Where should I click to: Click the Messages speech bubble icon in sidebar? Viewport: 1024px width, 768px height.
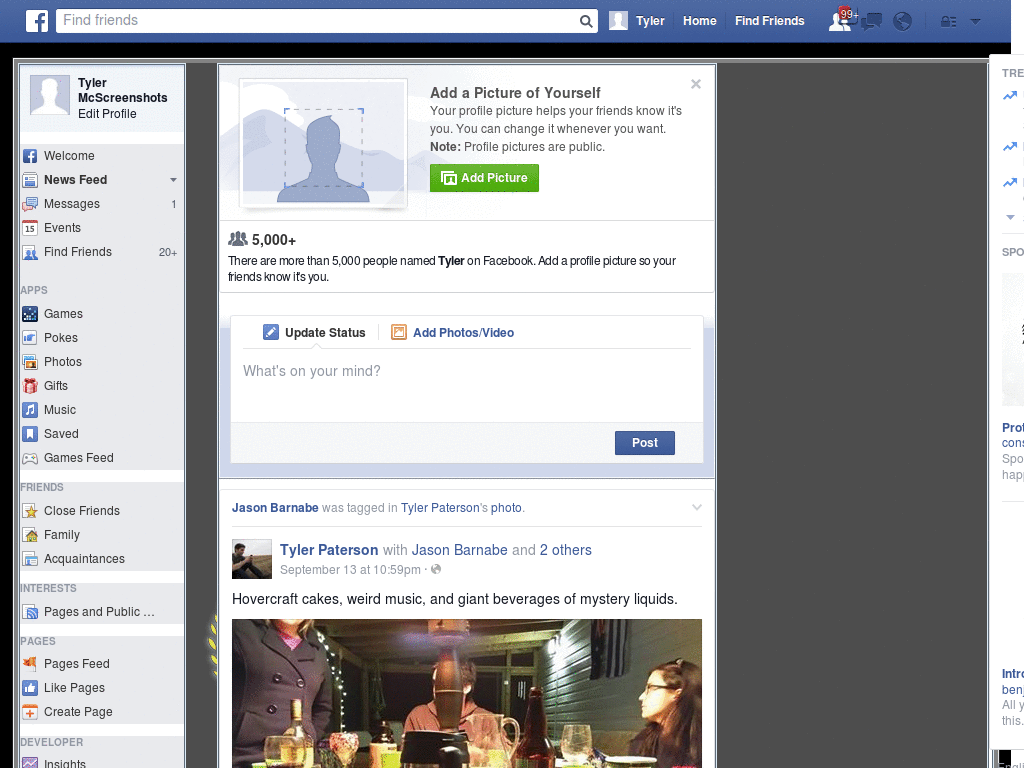30,204
